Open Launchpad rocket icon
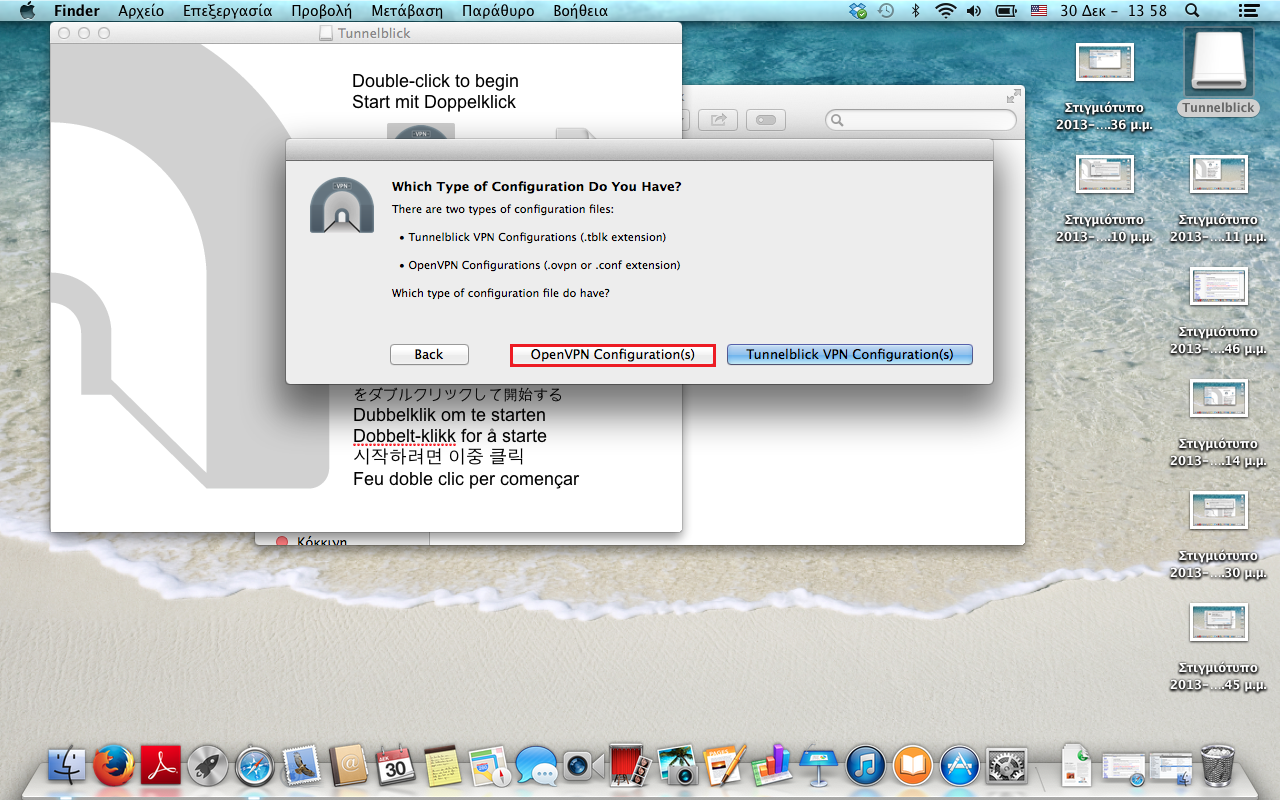The height and width of the screenshot is (800, 1280). tap(208, 767)
